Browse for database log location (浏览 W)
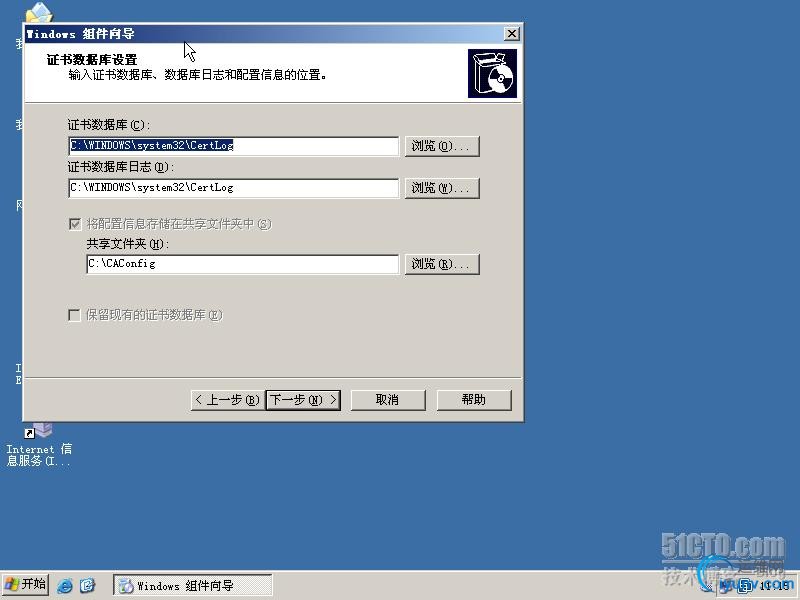The image size is (800, 600). [442, 188]
